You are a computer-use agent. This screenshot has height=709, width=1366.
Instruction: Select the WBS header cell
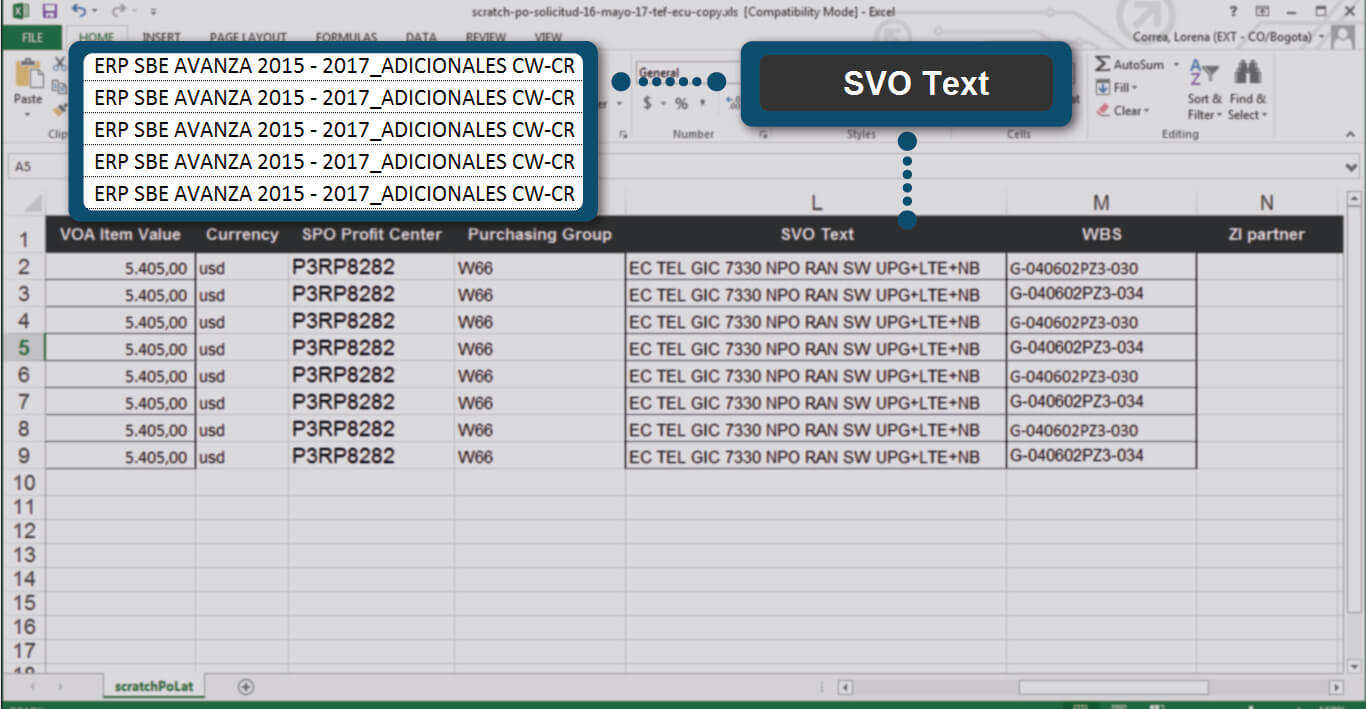coord(1101,235)
